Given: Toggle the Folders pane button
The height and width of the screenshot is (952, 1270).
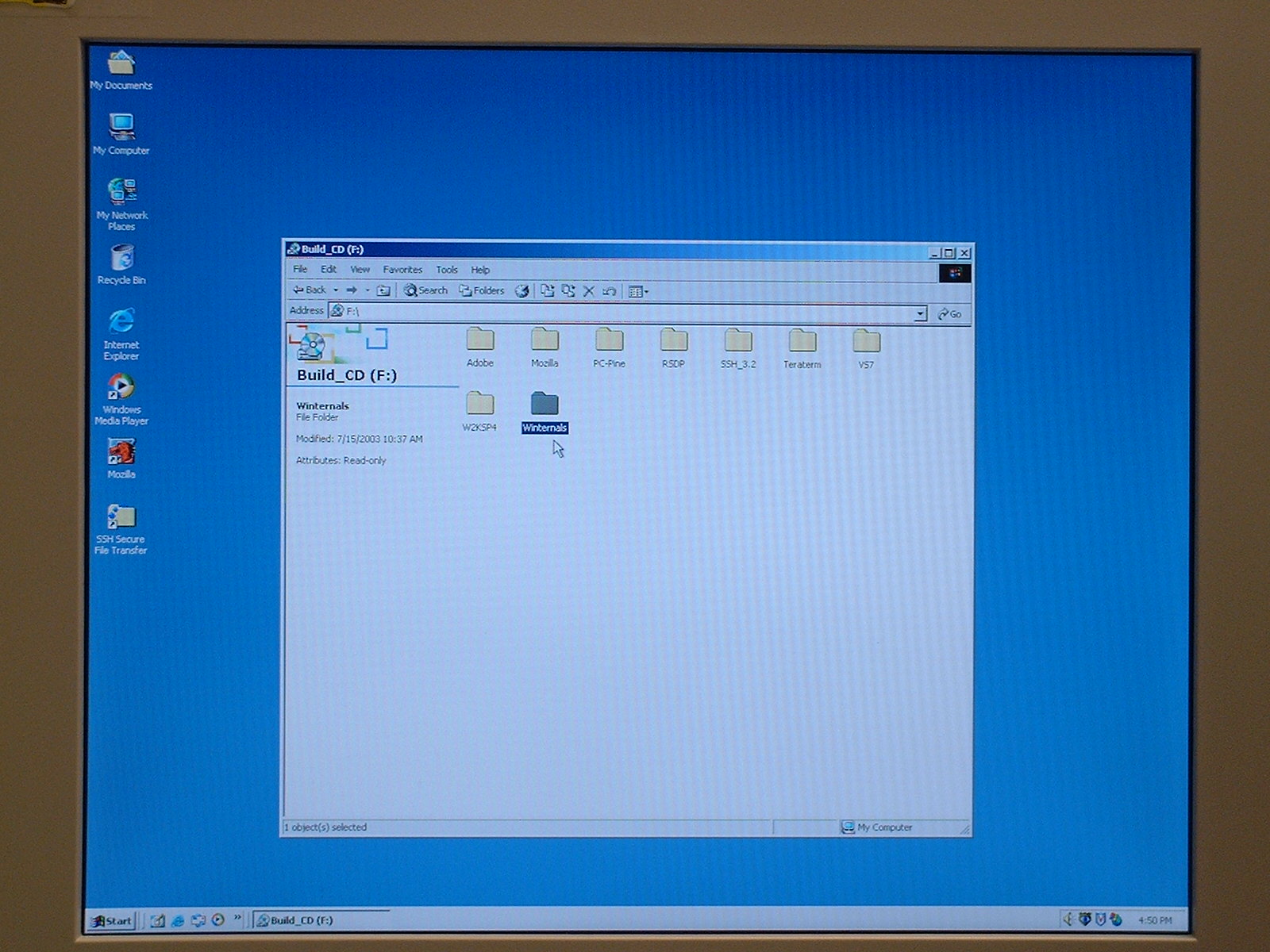Looking at the screenshot, I should [482, 290].
